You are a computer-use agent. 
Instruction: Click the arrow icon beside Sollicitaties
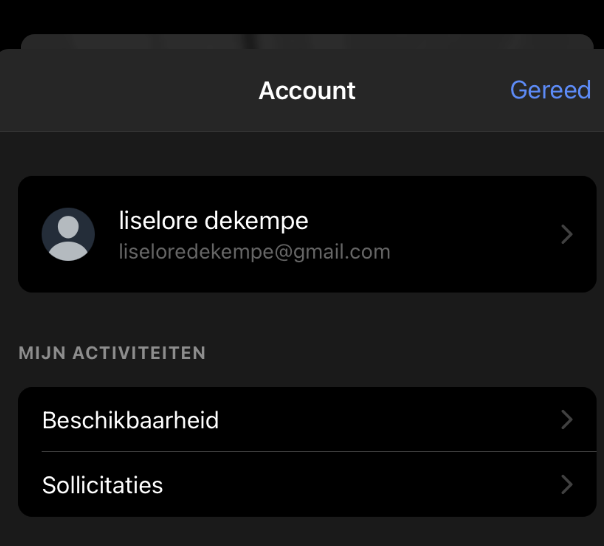tap(566, 485)
